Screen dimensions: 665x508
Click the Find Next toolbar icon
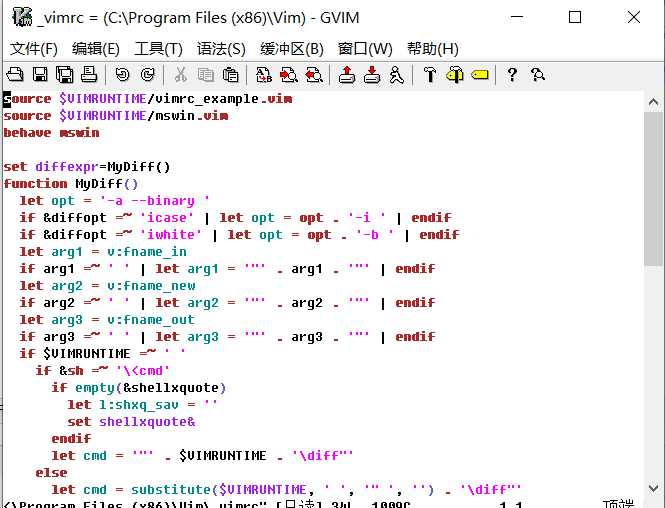[x=289, y=75]
